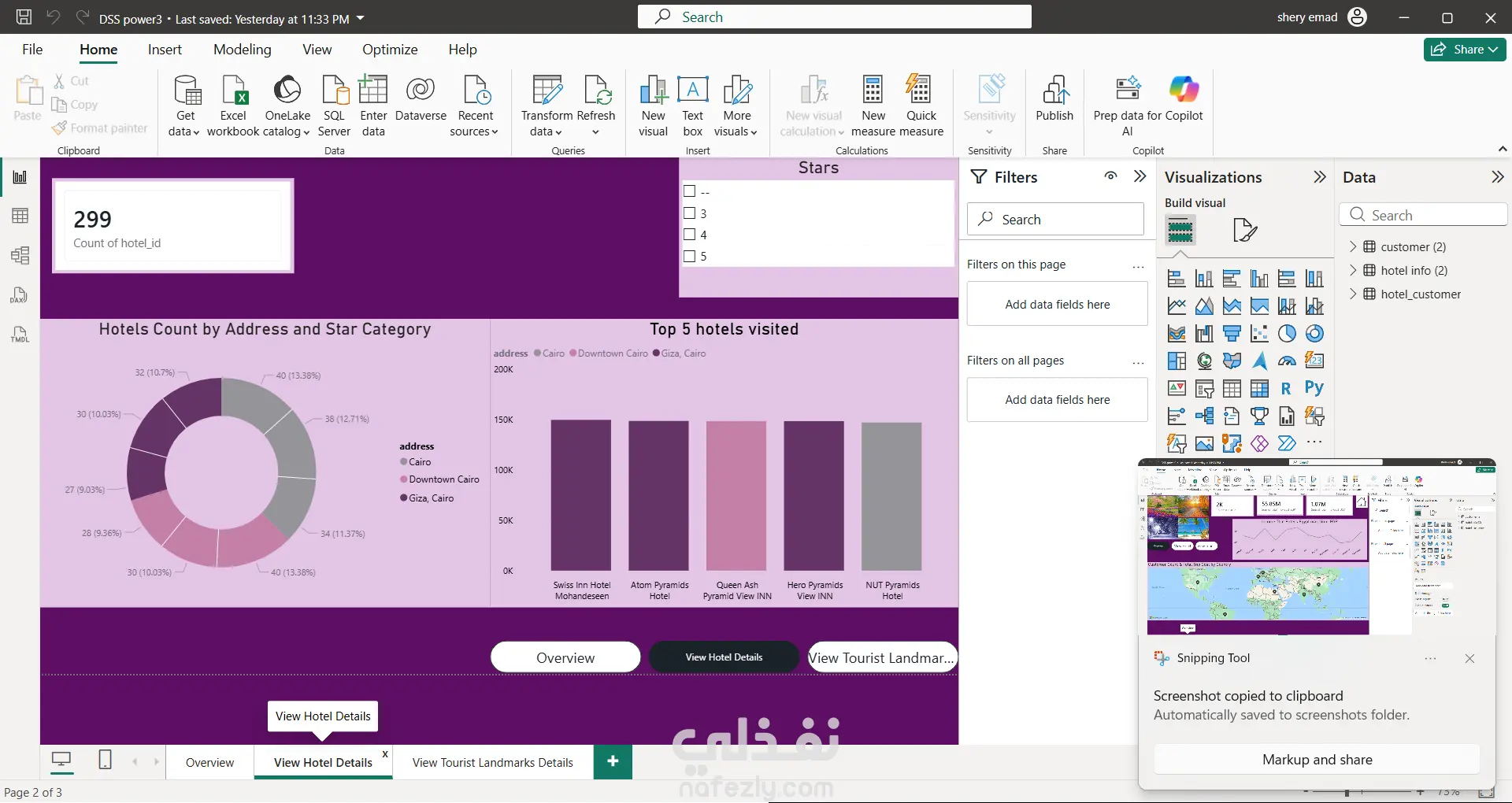
Task: Open the Snipping Tool screenshot thumbnail
Action: tap(1317, 547)
